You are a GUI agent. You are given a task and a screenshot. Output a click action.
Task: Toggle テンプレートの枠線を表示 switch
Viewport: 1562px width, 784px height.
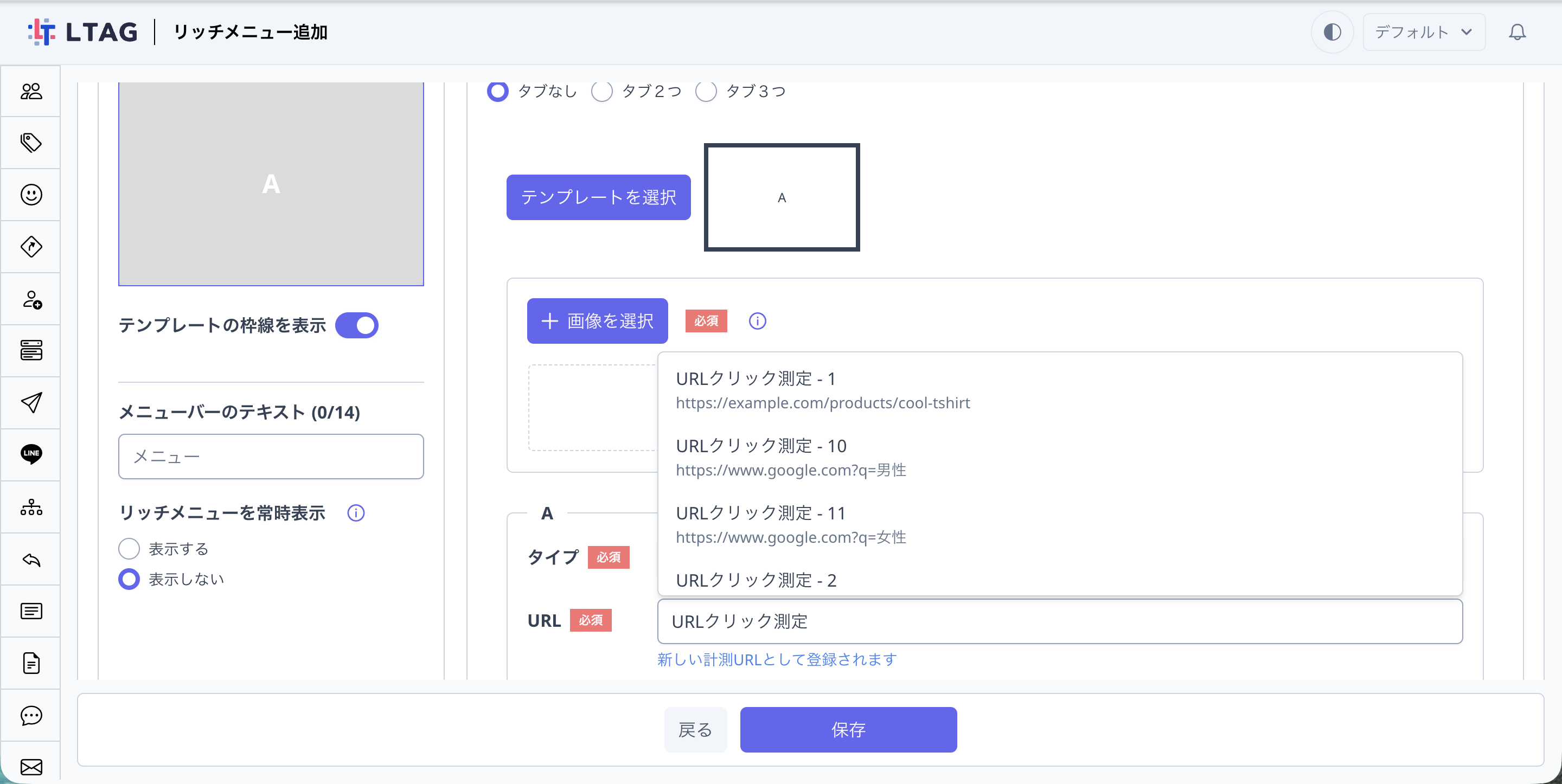point(356,326)
